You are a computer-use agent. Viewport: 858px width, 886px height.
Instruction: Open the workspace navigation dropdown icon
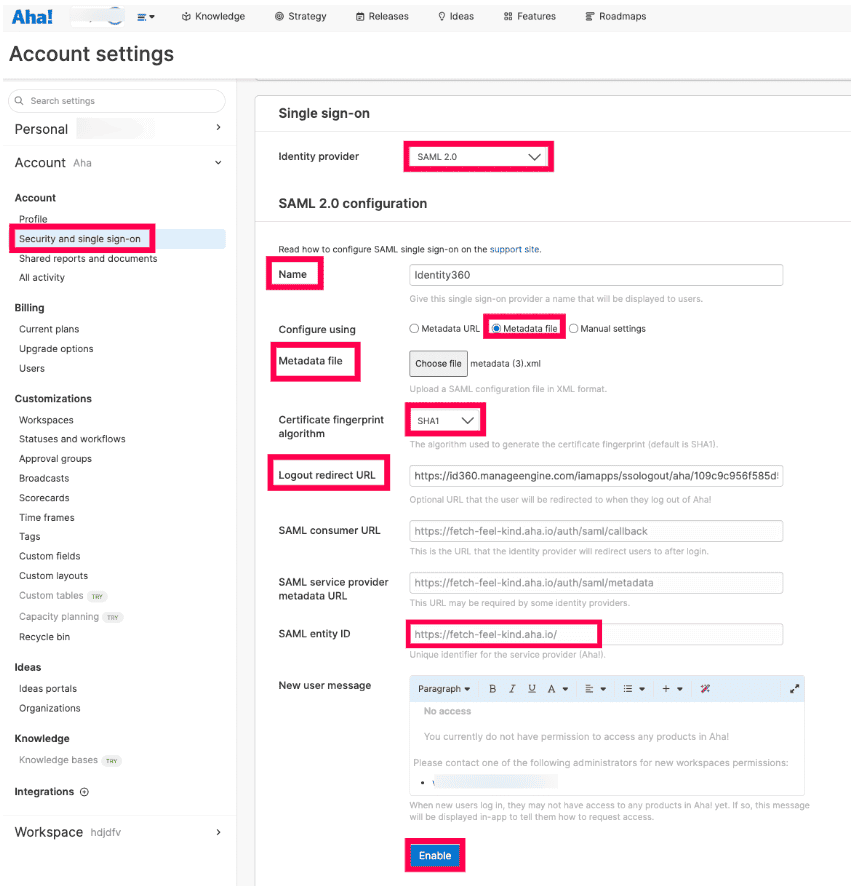pos(146,17)
